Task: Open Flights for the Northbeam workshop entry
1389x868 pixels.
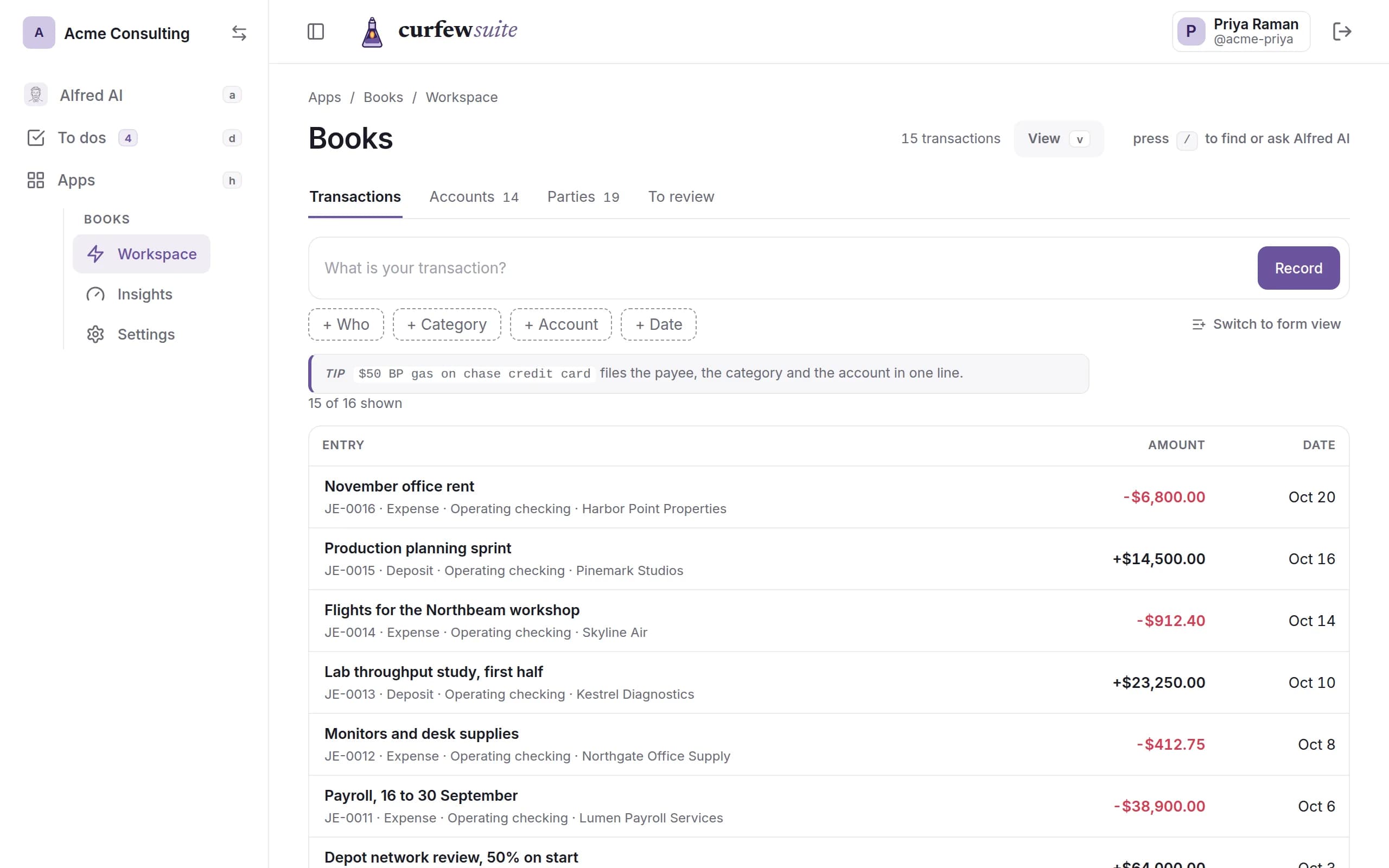Action: (x=828, y=621)
